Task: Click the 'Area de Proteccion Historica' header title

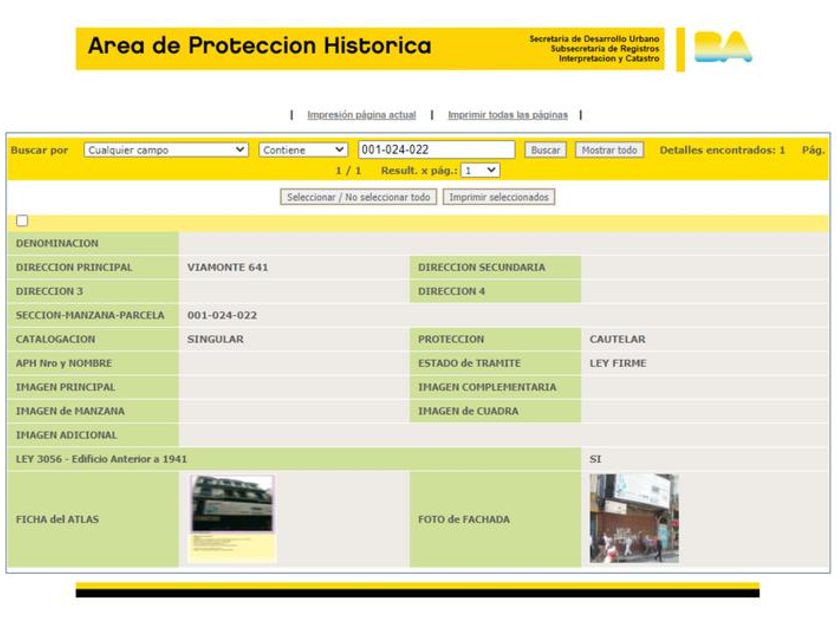Action: coord(260,46)
